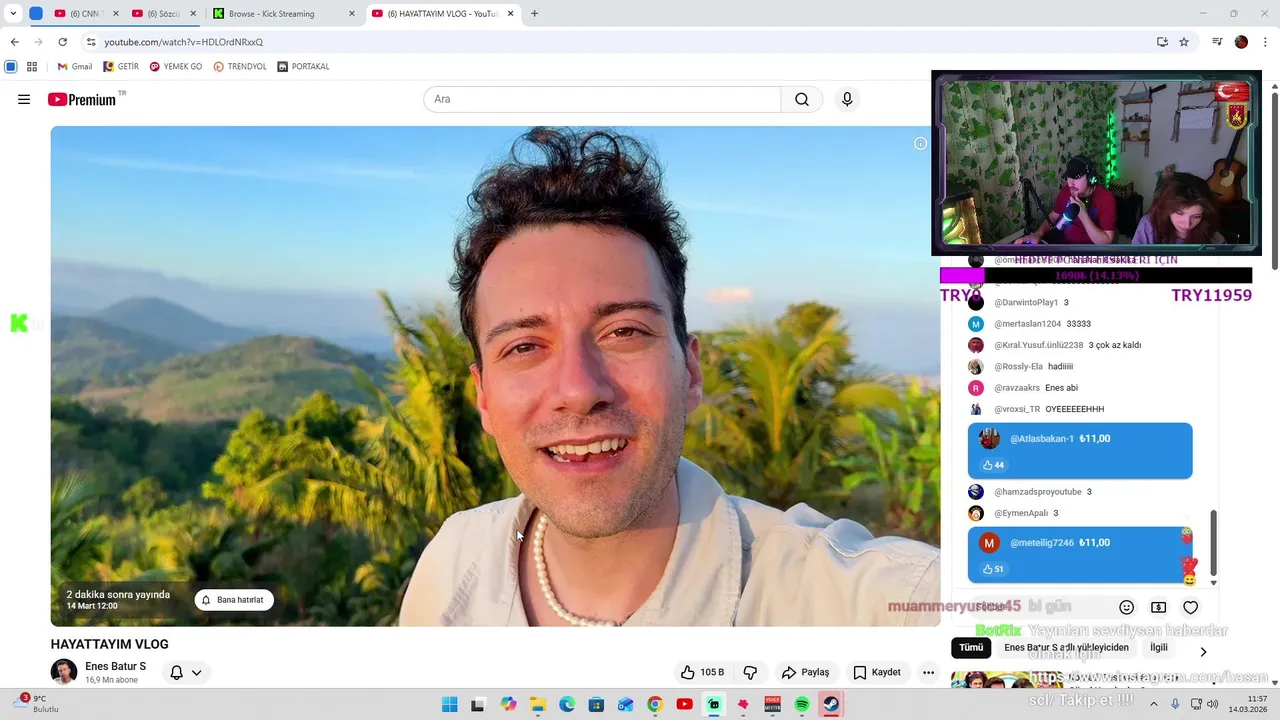Image resolution: width=1280 pixels, height=720 pixels.
Task: Open the PORTAKAL bookmark
Action: 304,67
